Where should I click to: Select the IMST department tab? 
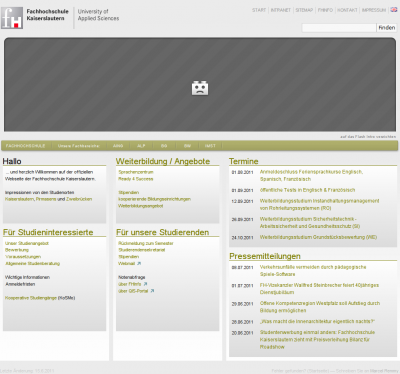pyautogui.click(x=210, y=146)
